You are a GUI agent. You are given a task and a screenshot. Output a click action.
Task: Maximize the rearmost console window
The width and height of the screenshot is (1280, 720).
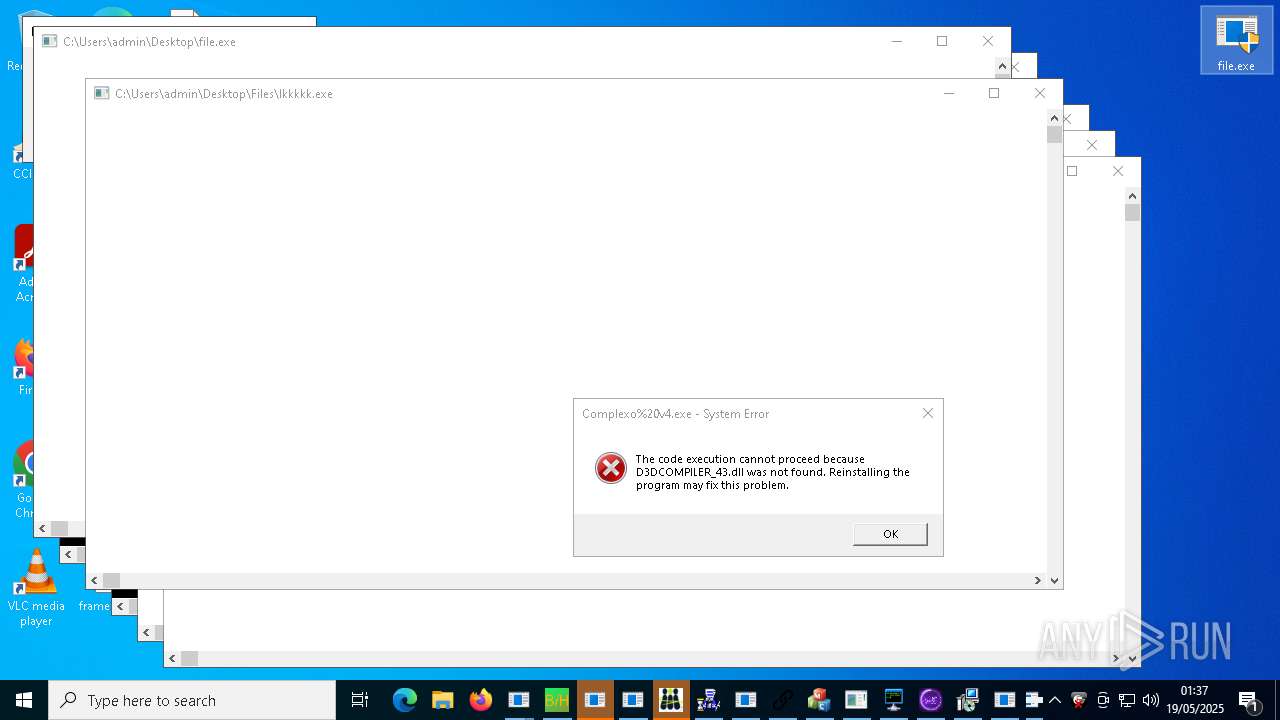[x=1072, y=171]
